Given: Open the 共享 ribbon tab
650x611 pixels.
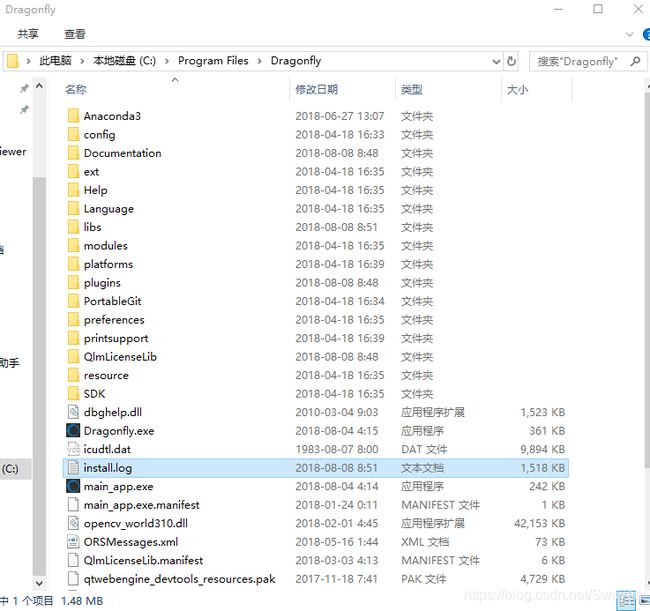Looking at the screenshot, I should (x=28, y=34).
